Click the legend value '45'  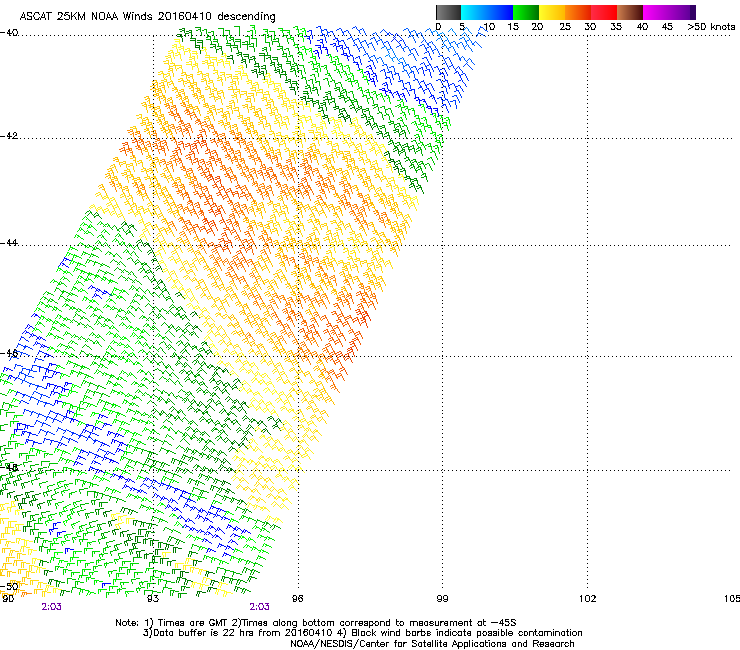pyautogui.click(x=667, y=27)
